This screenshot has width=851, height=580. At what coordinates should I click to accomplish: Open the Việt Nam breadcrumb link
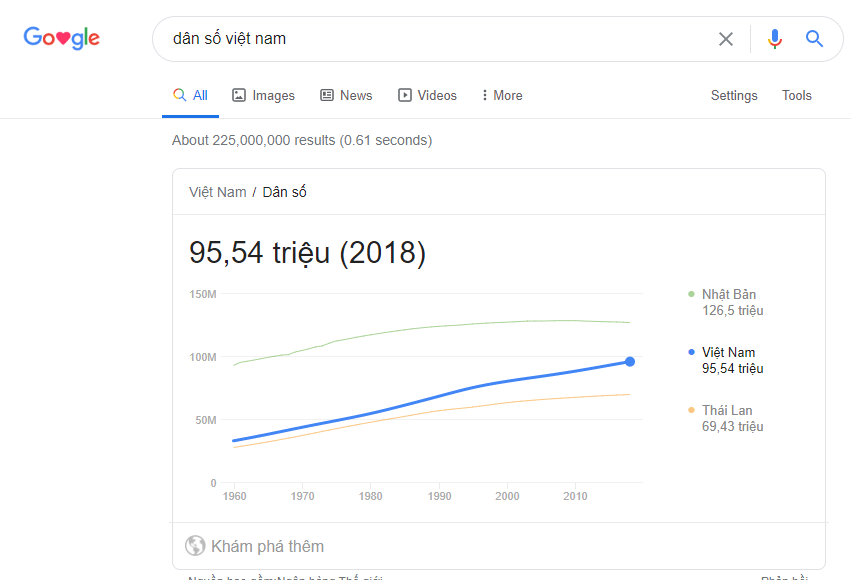217,191
